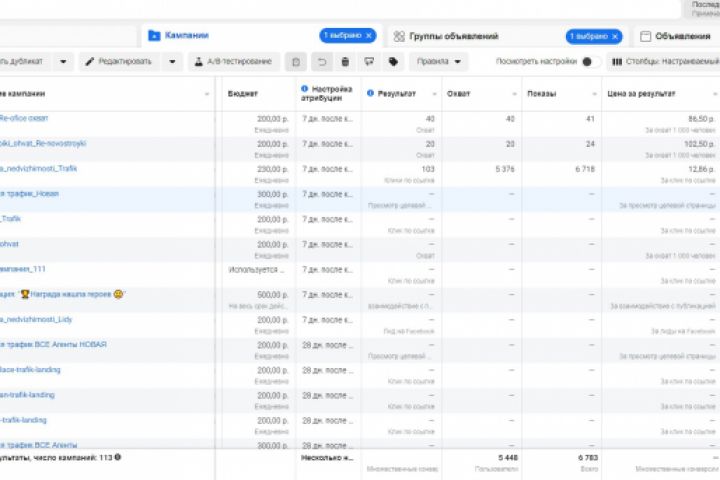The width and height of the screenshot is (720, 480).
Task: Click the 230,00 р. budget cell
Action: coord(272,169)
